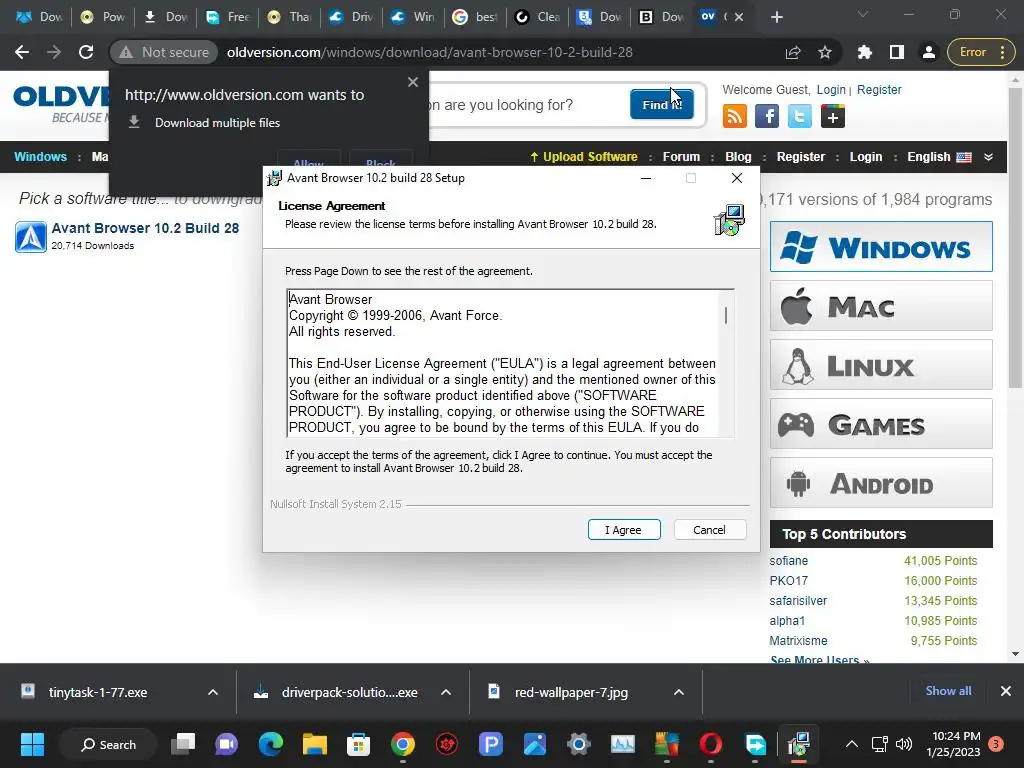Click the Avant setup installer taskbar icon
The image size is (1024, 768).
tap(799, 744)
